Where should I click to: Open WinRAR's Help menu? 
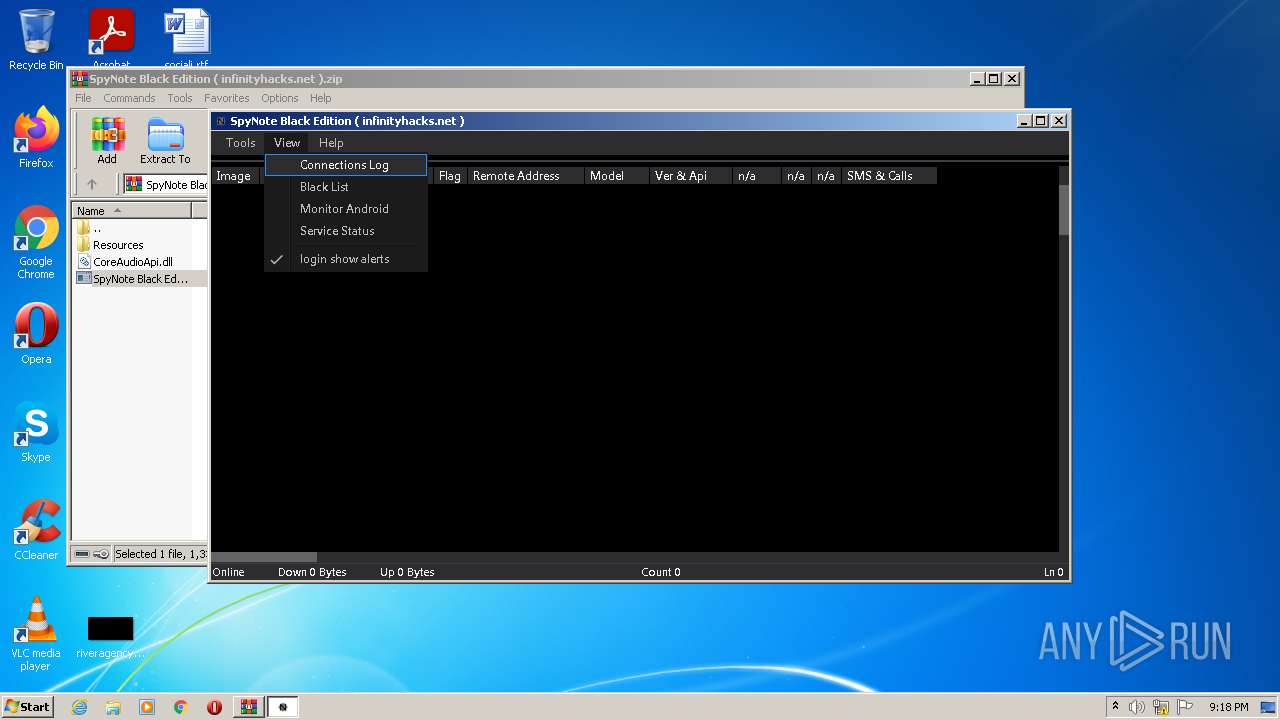pyautogui.click(x=320, y=98)
